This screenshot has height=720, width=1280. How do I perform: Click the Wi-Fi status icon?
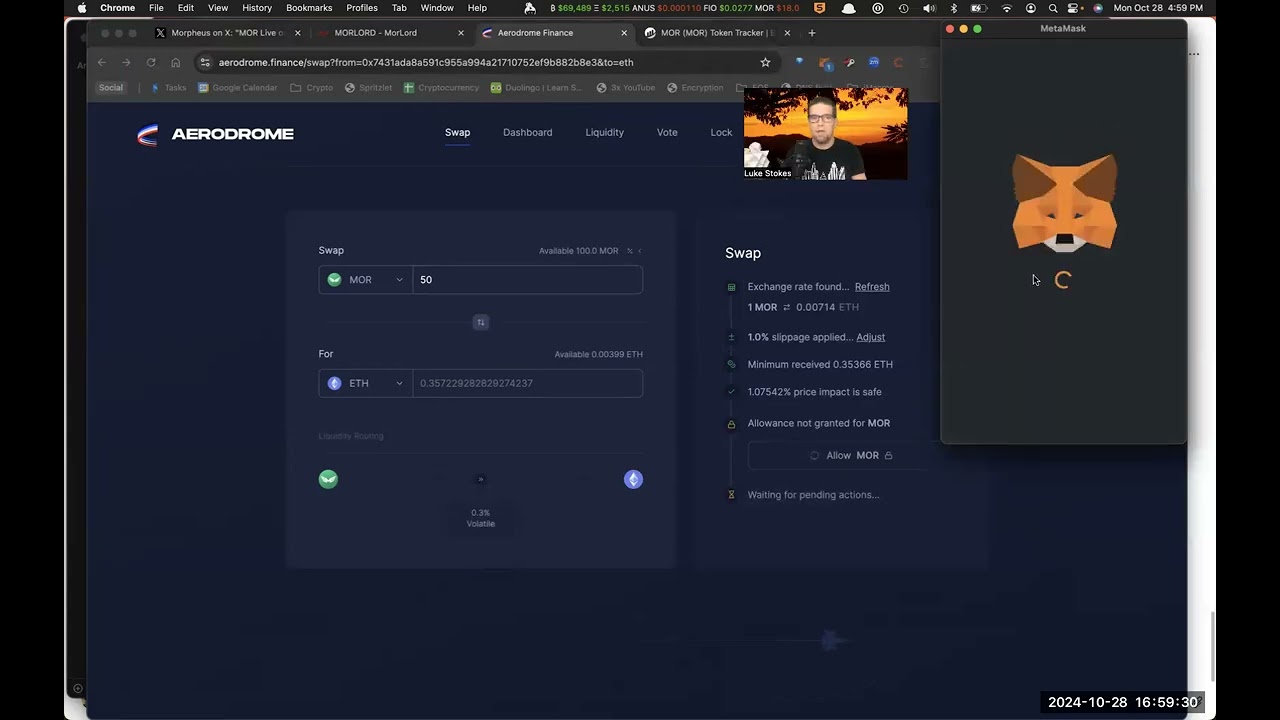[x=1007, y=8]
